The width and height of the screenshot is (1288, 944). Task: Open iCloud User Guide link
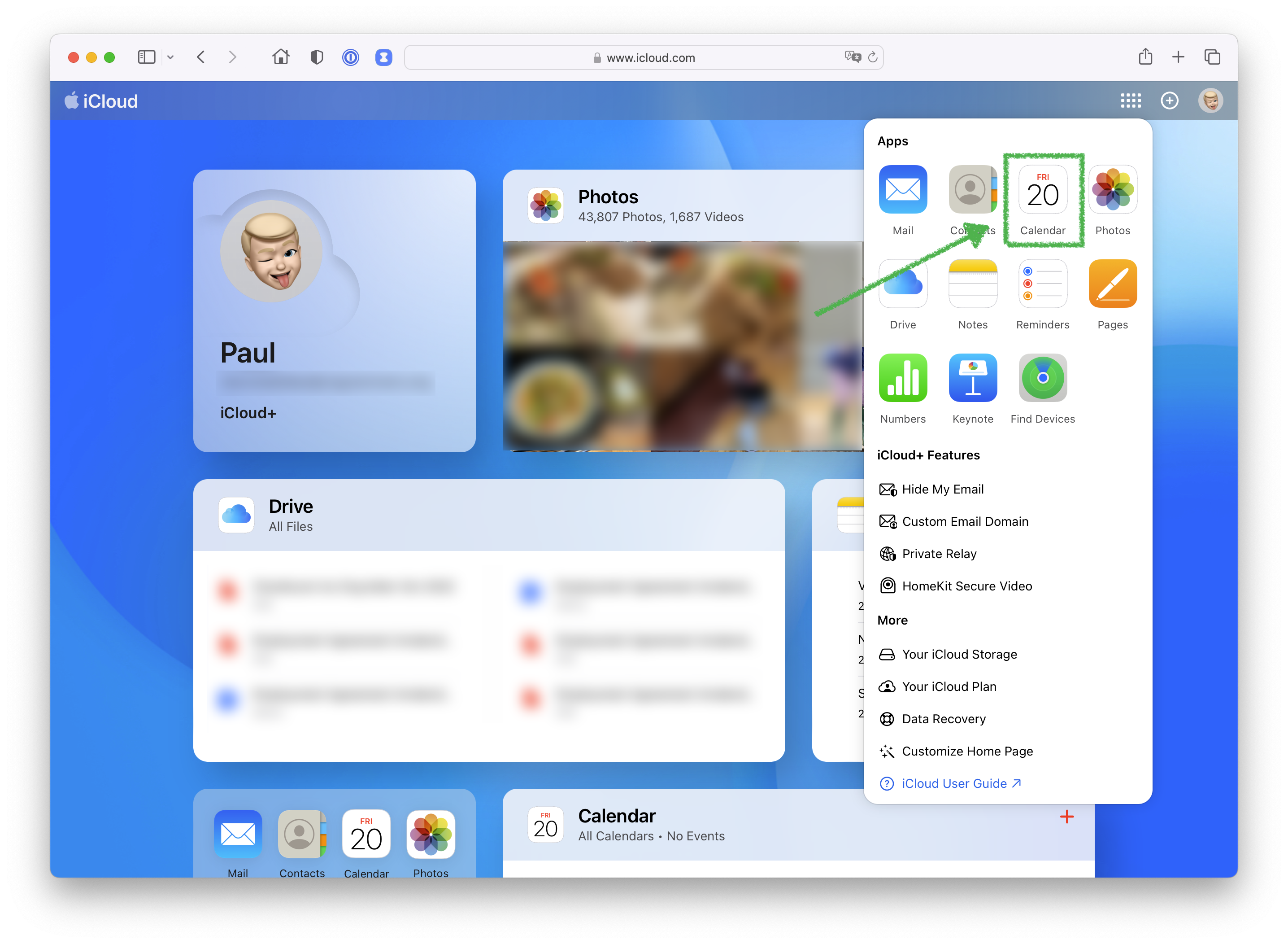point(950,783)
